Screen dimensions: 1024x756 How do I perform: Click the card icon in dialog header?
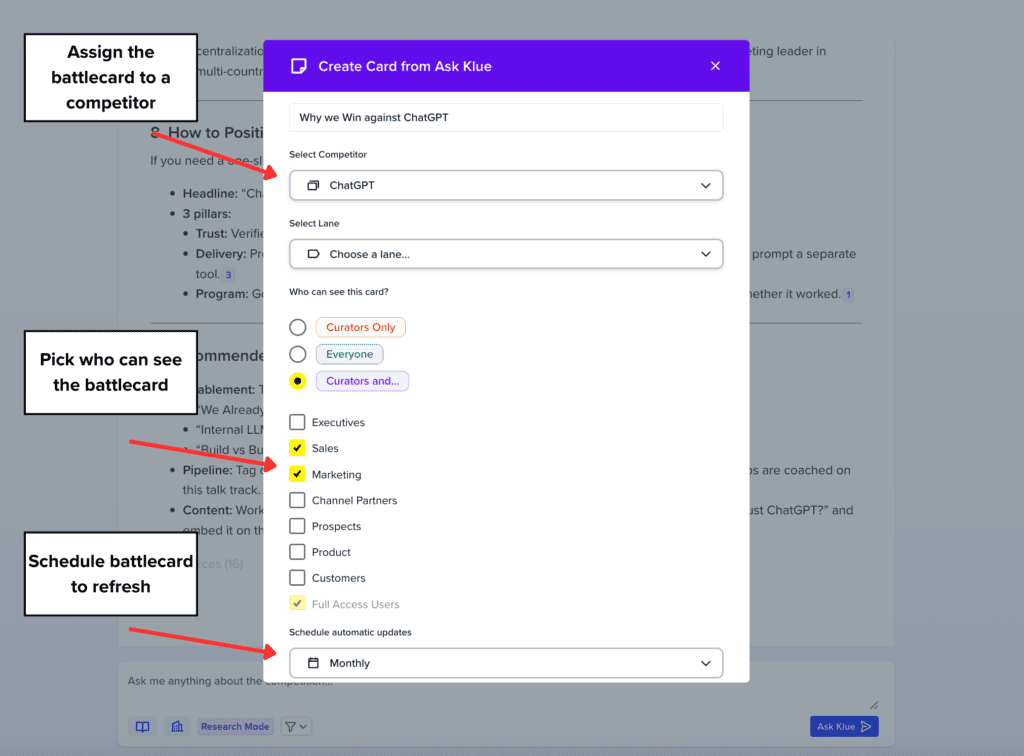298,66
